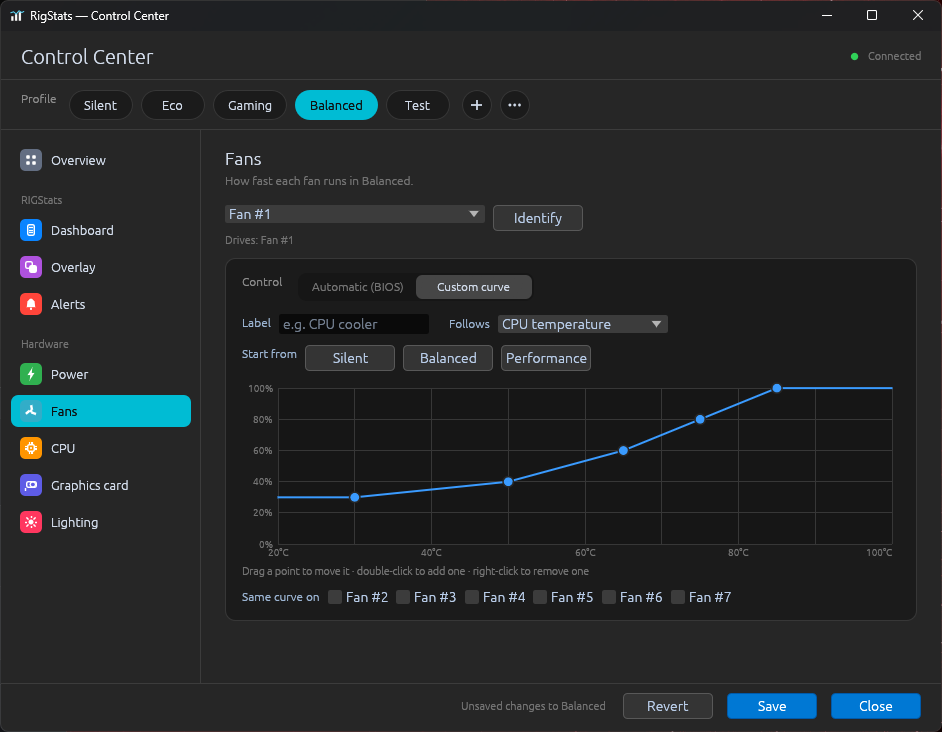Switch control to Automatic (BIOS)
The width and height of the screenshot is (942, 732).
(x=357, y=287)
